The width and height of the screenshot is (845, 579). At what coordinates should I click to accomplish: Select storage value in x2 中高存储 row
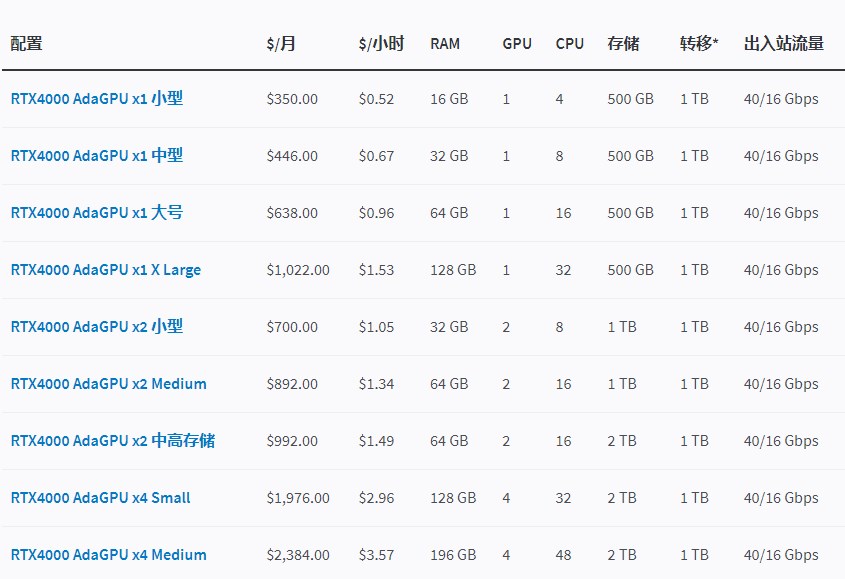point(622,442)
